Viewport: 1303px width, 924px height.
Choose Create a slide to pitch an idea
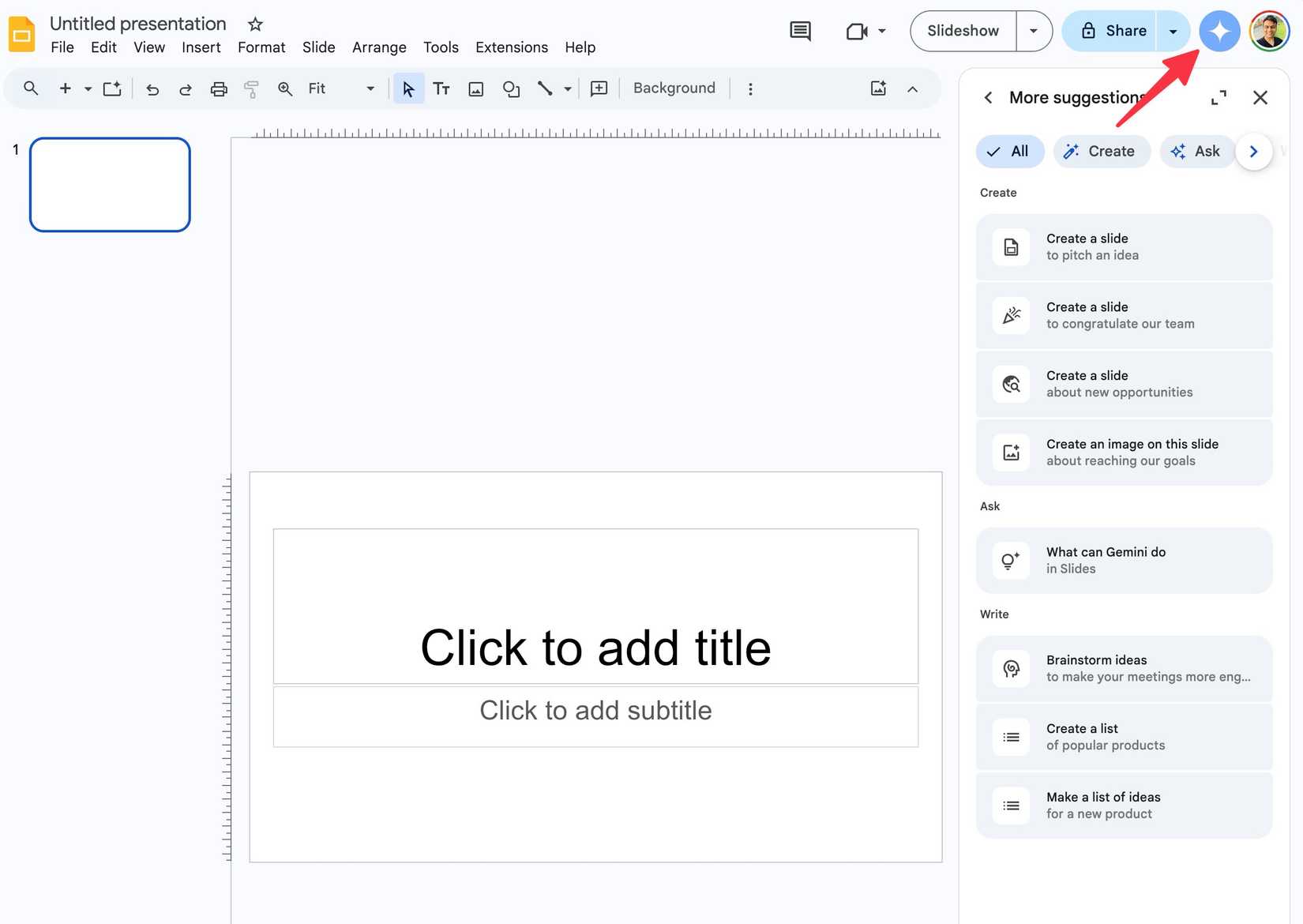point(1124,246)
